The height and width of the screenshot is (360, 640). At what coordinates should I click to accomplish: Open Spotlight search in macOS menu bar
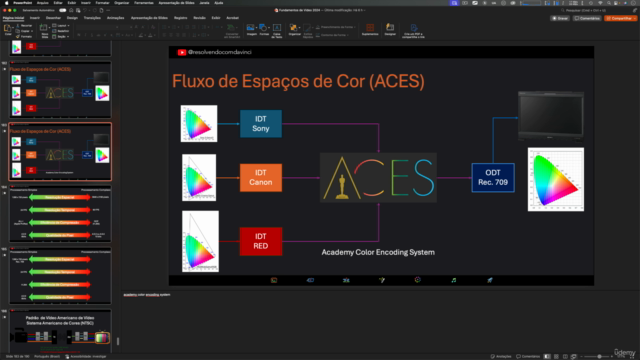pyautogui.click(x=609, y=3)
